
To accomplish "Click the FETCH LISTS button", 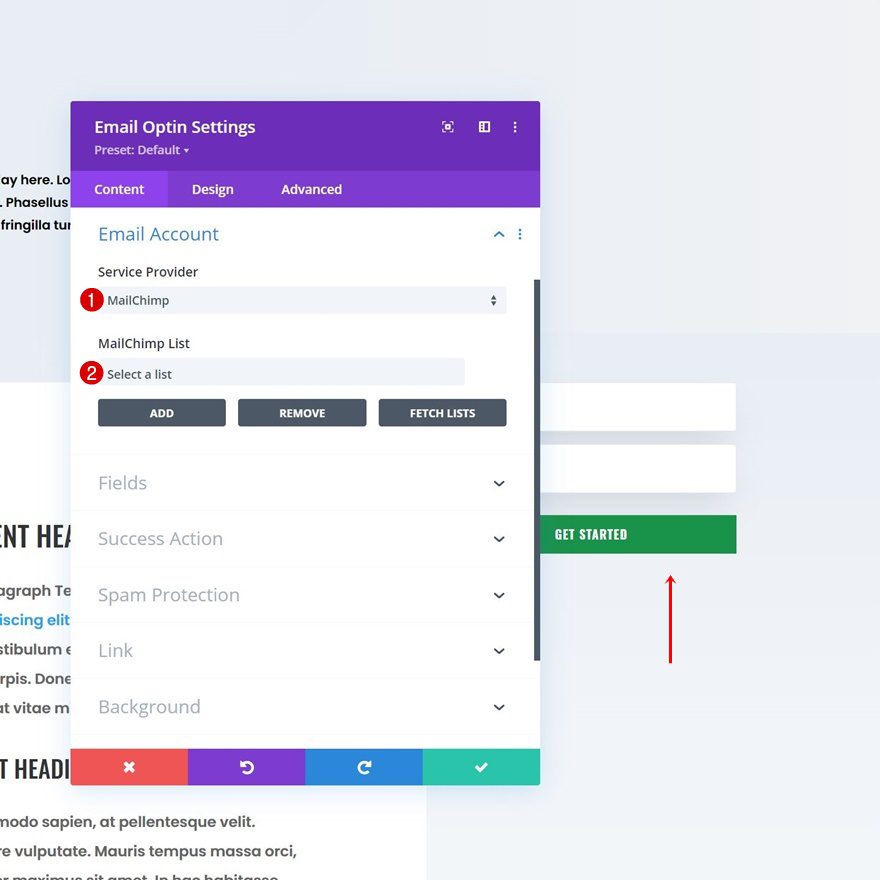I will coord(442,412).
